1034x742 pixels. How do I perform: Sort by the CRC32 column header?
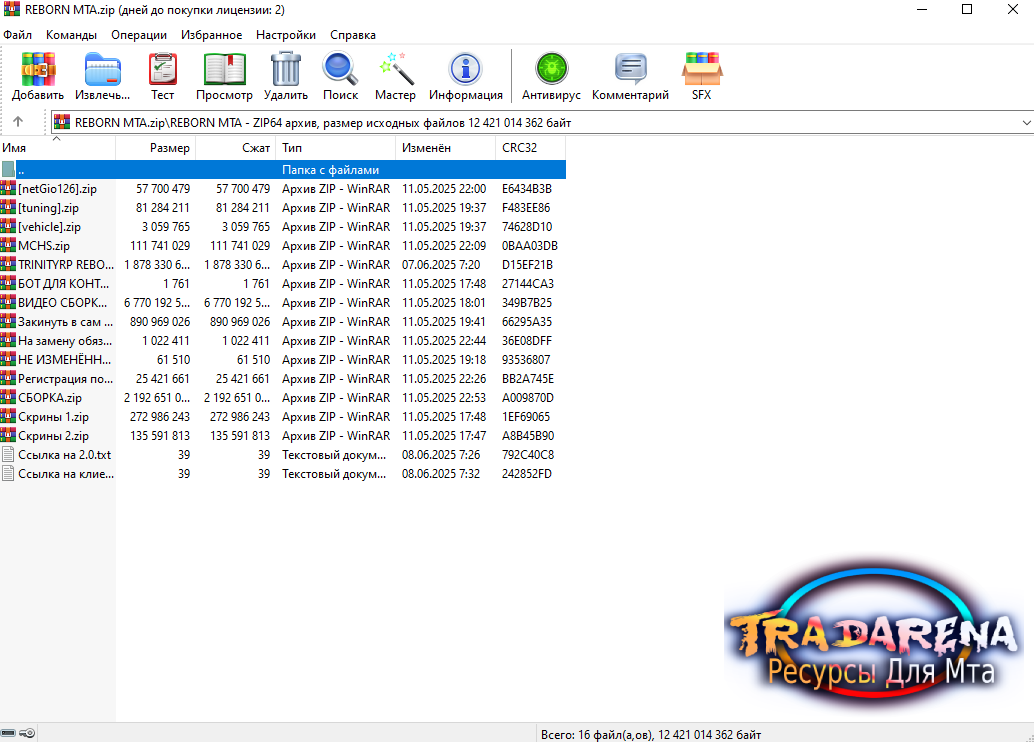530,148
